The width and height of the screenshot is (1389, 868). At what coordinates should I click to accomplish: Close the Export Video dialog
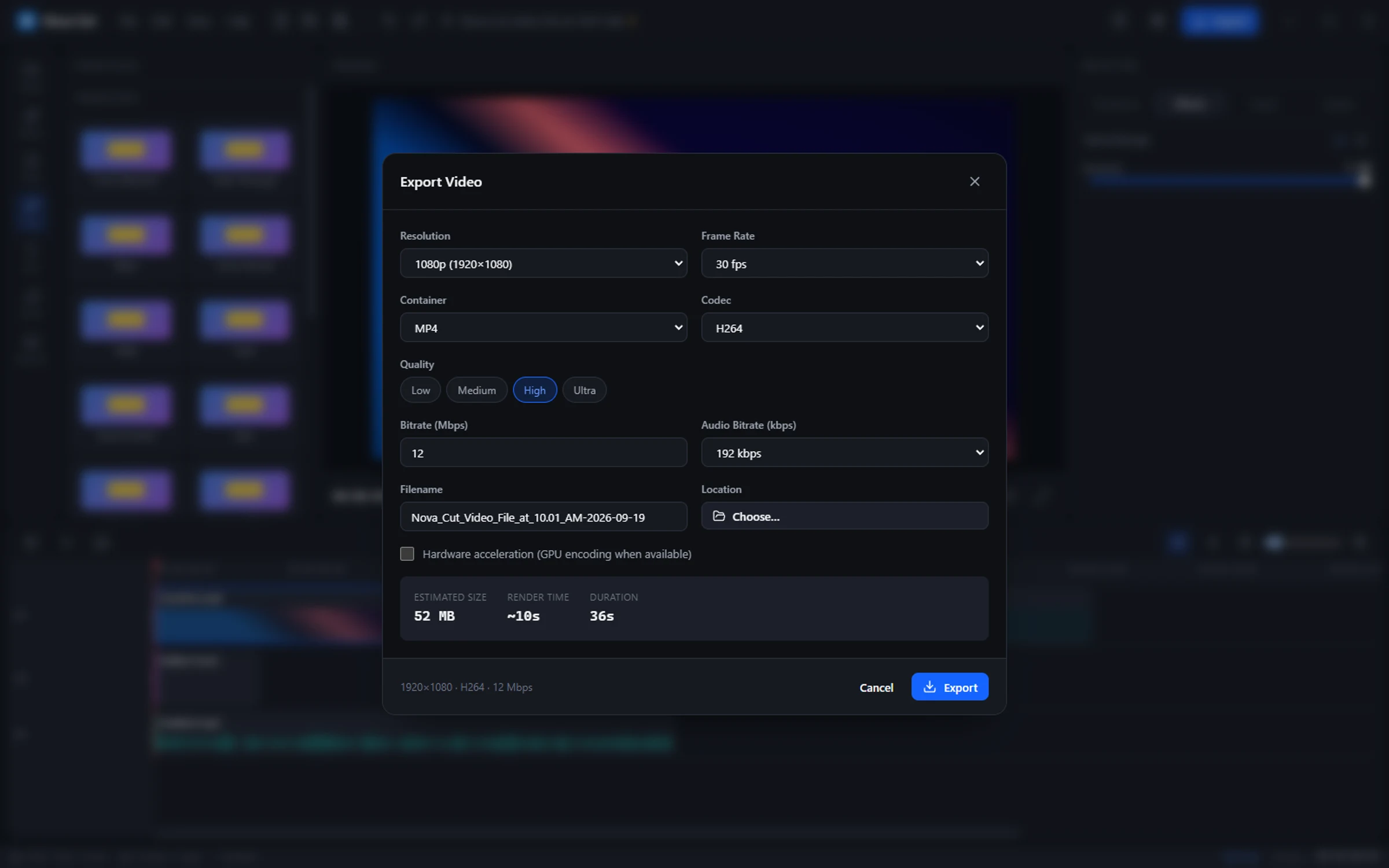pyautogui.click(x=975, y=182)
